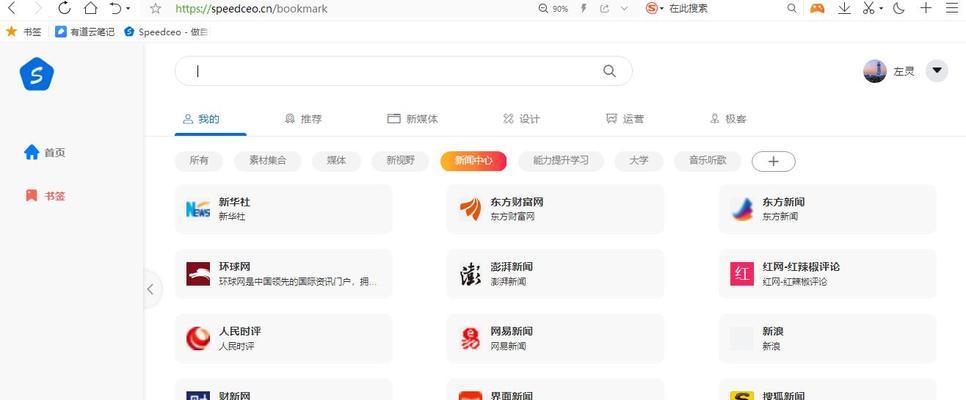The image size is (966, 400).
Task: Open the downloads arrow icon
Action: click(845, 9)
